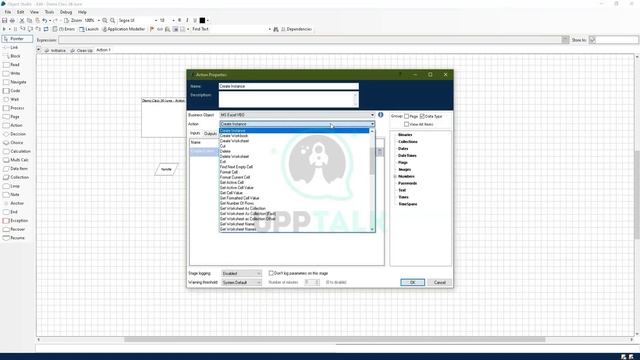Viewport: 640px width, 360px height.
Task: Switch to the Outputs tab
Action: point(211,133)
